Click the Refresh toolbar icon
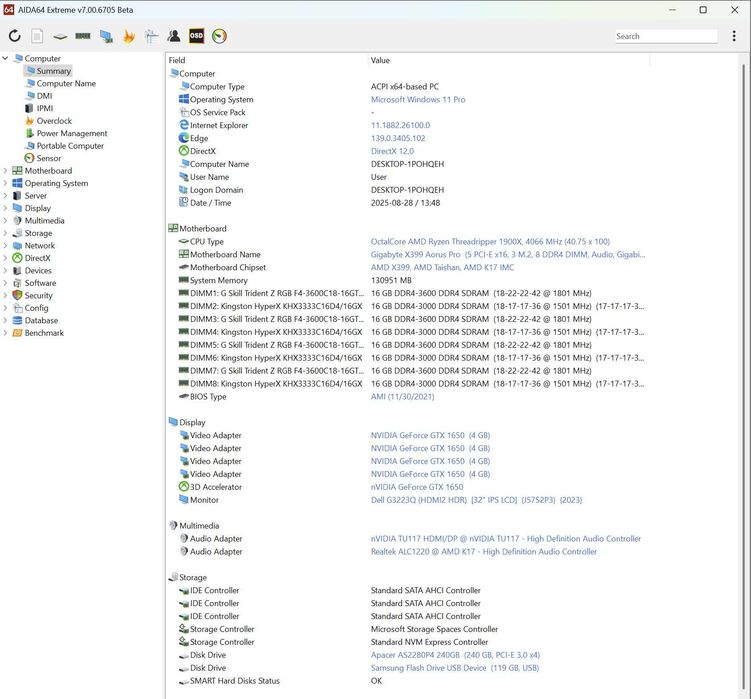The width and height of the screenshot is (751, 699). click(x=15, y=36)
